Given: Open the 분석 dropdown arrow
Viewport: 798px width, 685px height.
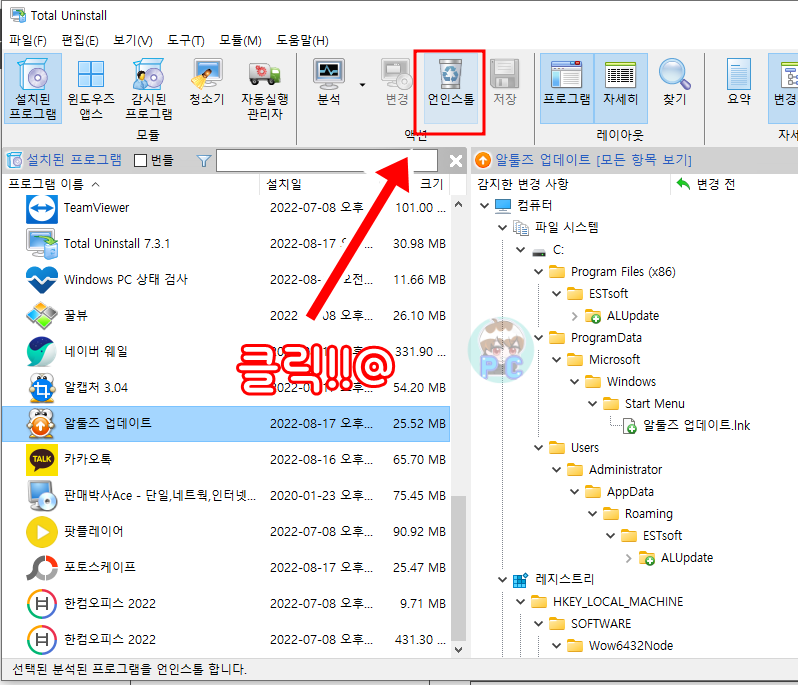Looking at the screenshot, I should coord(362,84).
